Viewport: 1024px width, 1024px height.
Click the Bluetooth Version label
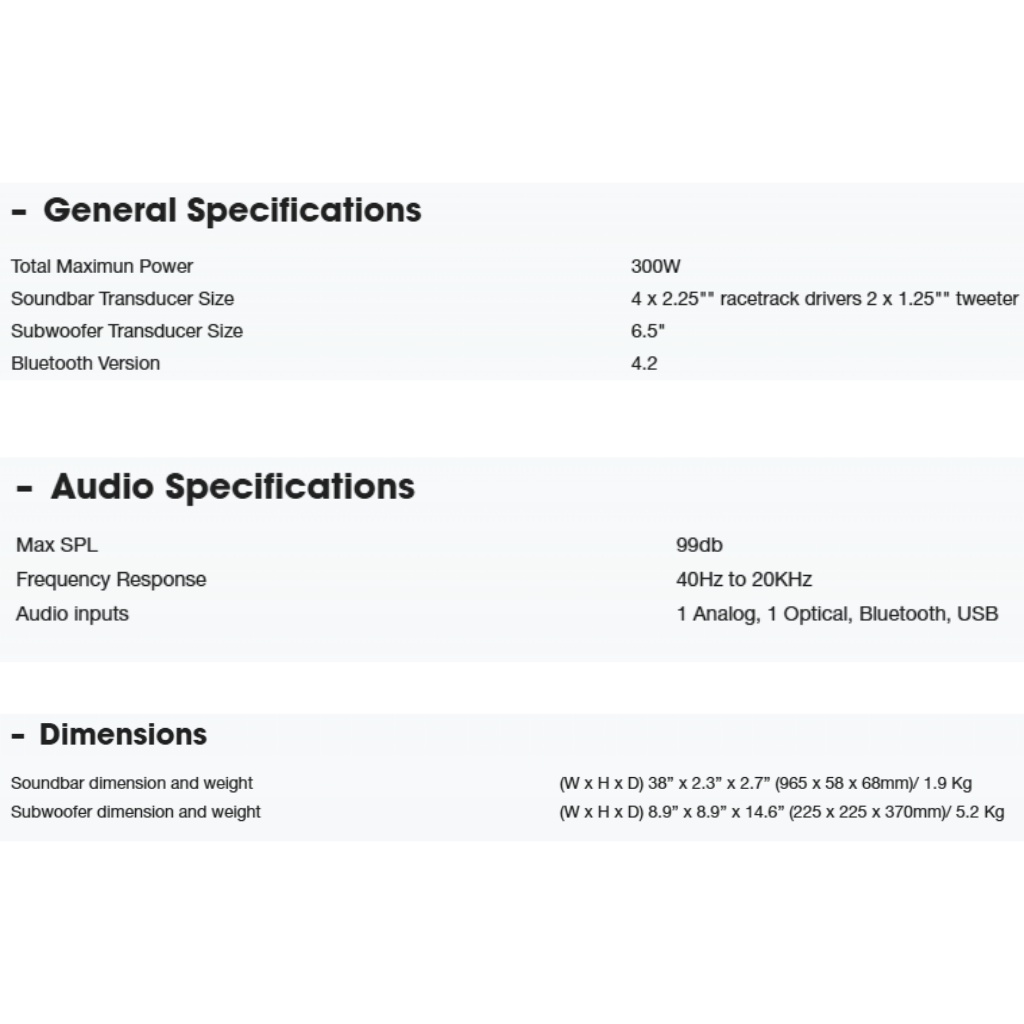tap(85, 363)
